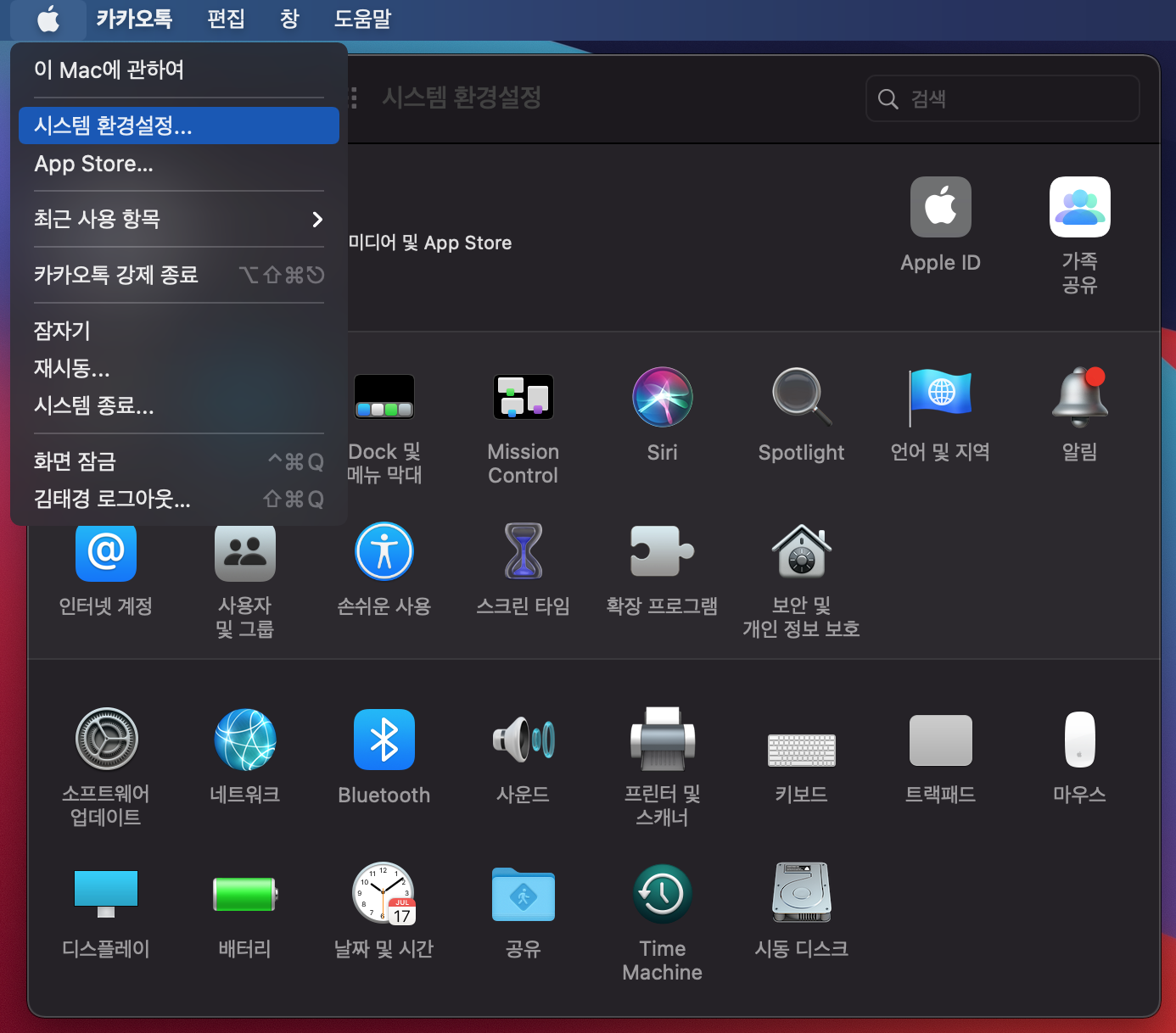The image size is (1176, 1033).
Task: Open 마우스 mouse preferences
Action: (x=1079, y=757)
